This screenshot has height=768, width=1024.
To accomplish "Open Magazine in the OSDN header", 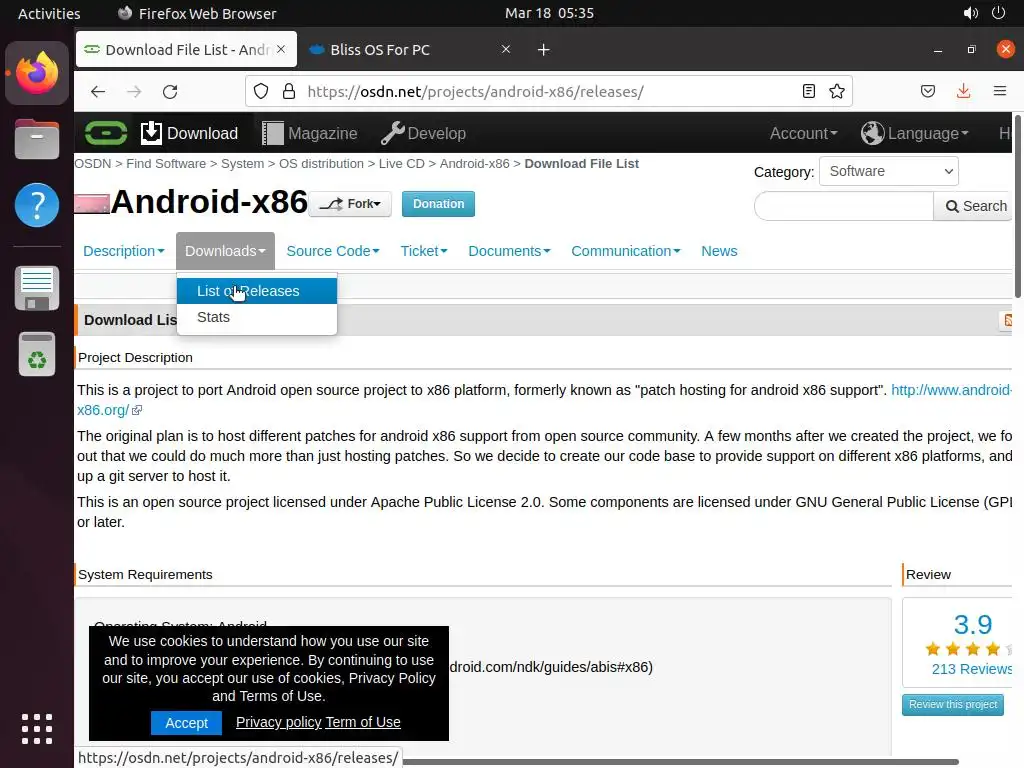I will 310,133.
